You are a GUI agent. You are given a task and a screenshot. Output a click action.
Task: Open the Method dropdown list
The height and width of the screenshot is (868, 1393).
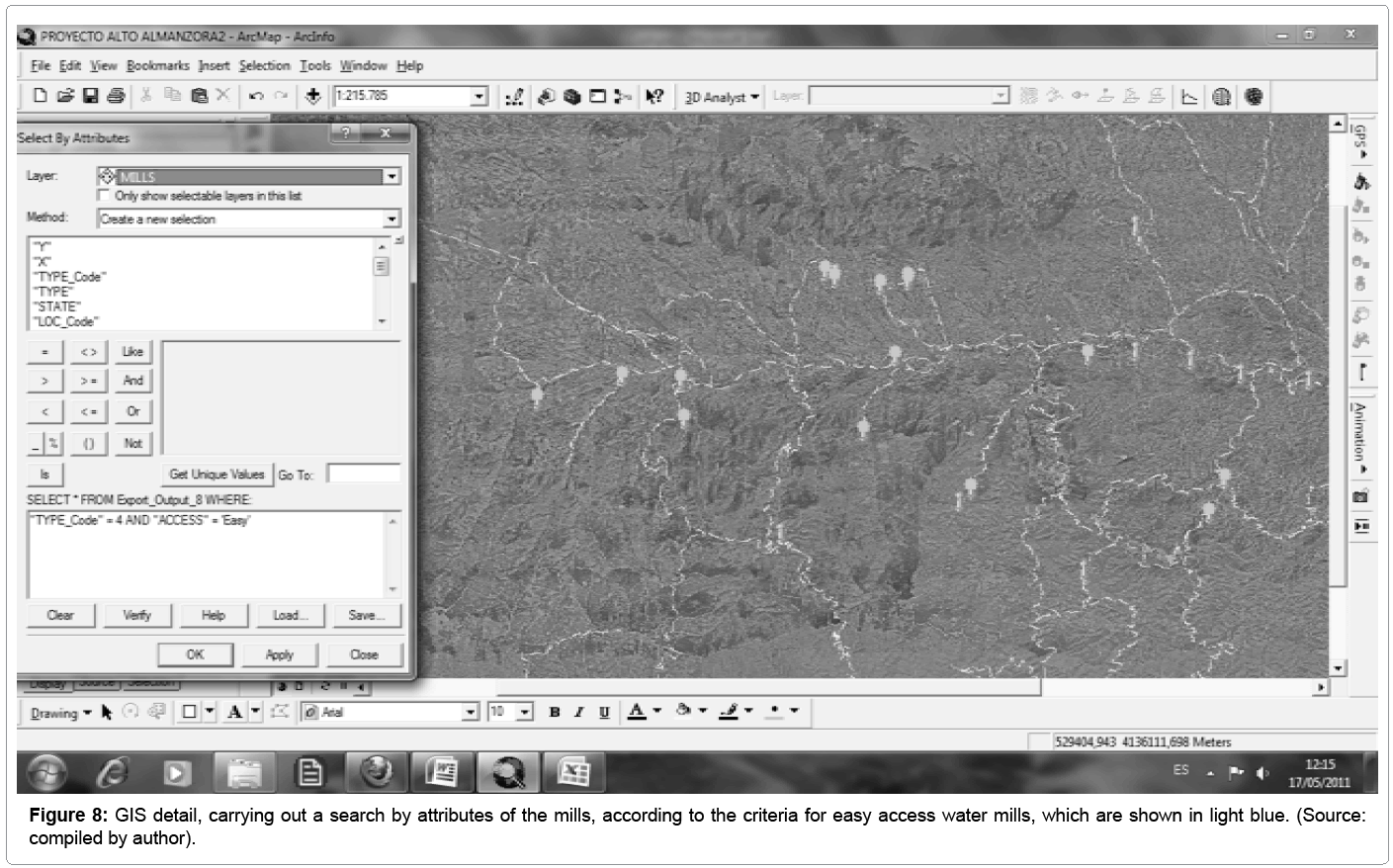[x=392, y=219]
